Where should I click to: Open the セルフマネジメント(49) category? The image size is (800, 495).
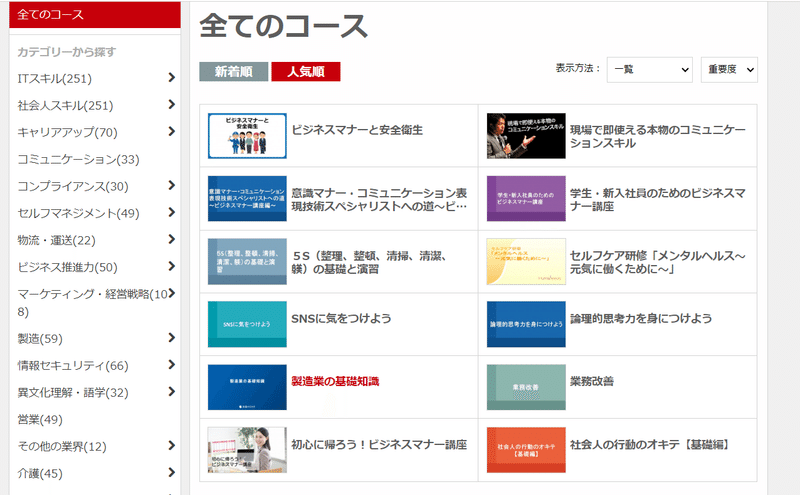tap(78, 213)
